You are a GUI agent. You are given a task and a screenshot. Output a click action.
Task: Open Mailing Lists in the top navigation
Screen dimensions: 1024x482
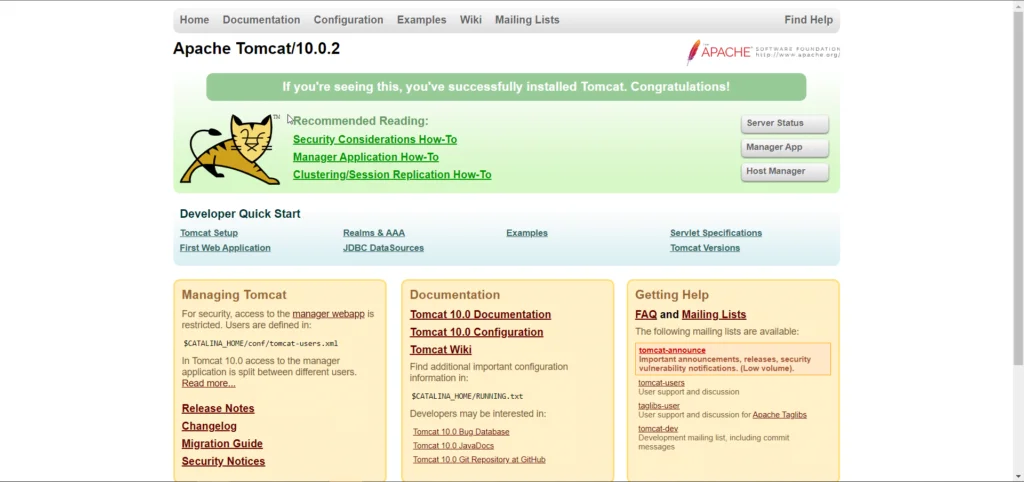point(527,20)
